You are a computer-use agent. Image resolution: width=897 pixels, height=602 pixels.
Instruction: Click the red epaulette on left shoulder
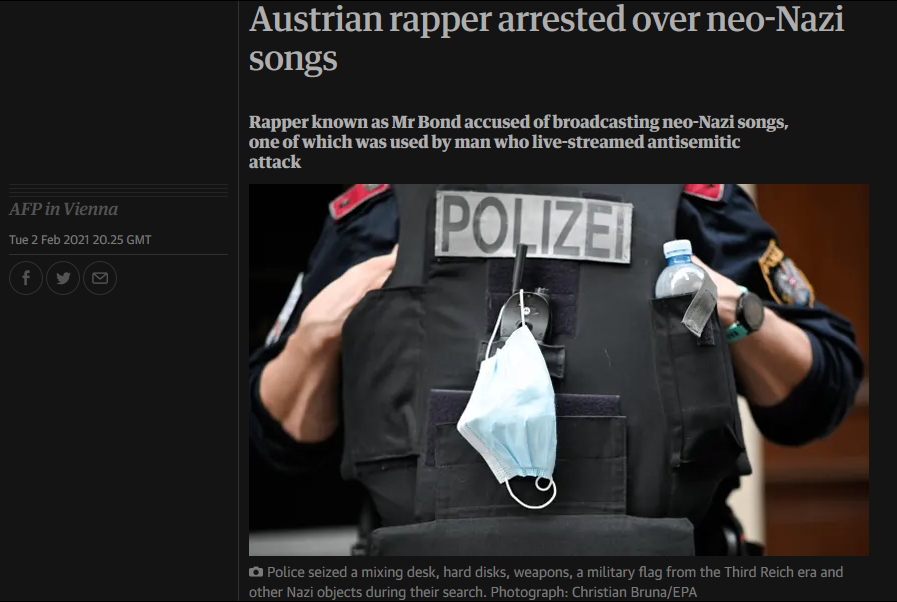(359, 201)
